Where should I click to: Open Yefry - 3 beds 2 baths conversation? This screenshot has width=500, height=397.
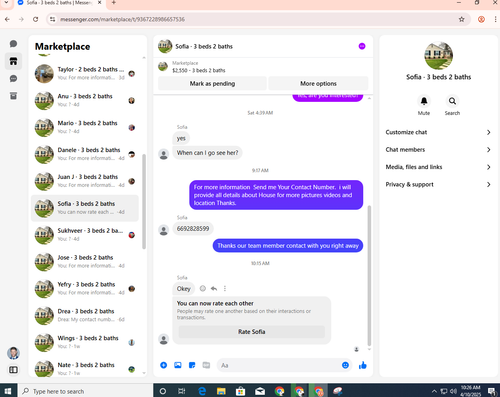pos(85,289)
